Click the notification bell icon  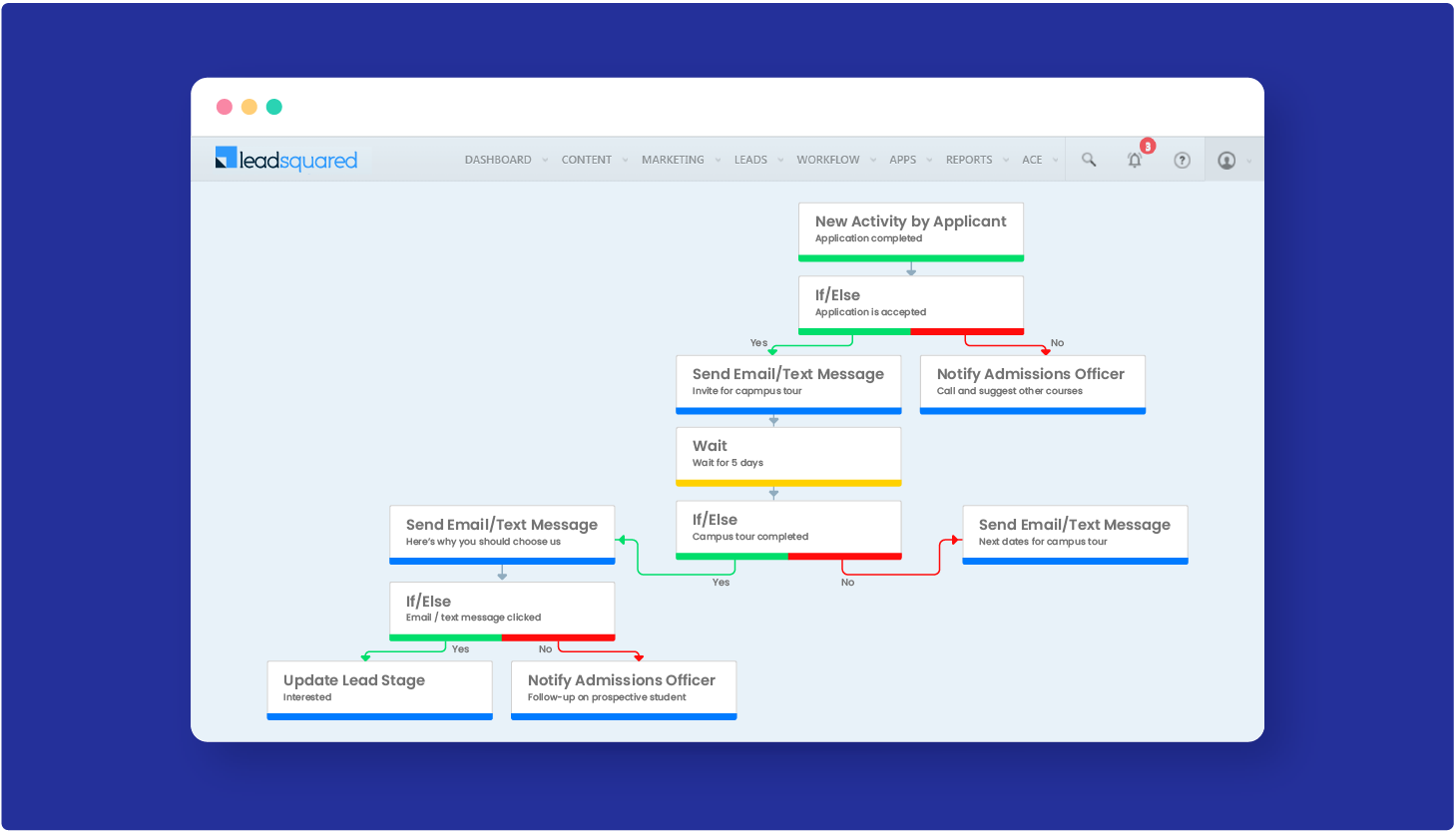click(1135, 161)
